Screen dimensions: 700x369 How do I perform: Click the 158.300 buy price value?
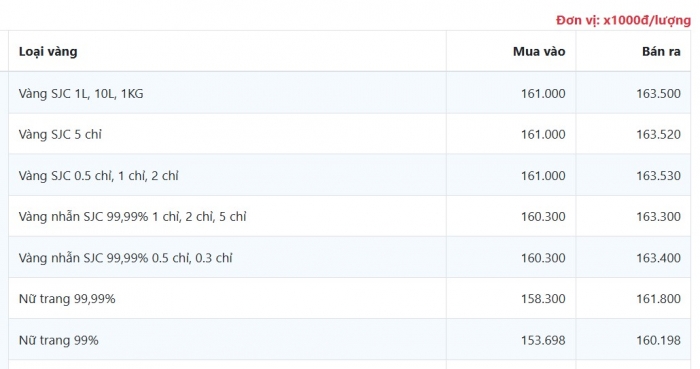tap(543, 299)
